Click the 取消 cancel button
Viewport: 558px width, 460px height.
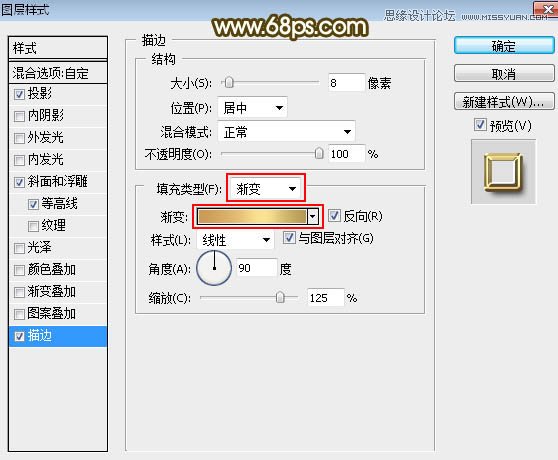(x=504, y=74)
